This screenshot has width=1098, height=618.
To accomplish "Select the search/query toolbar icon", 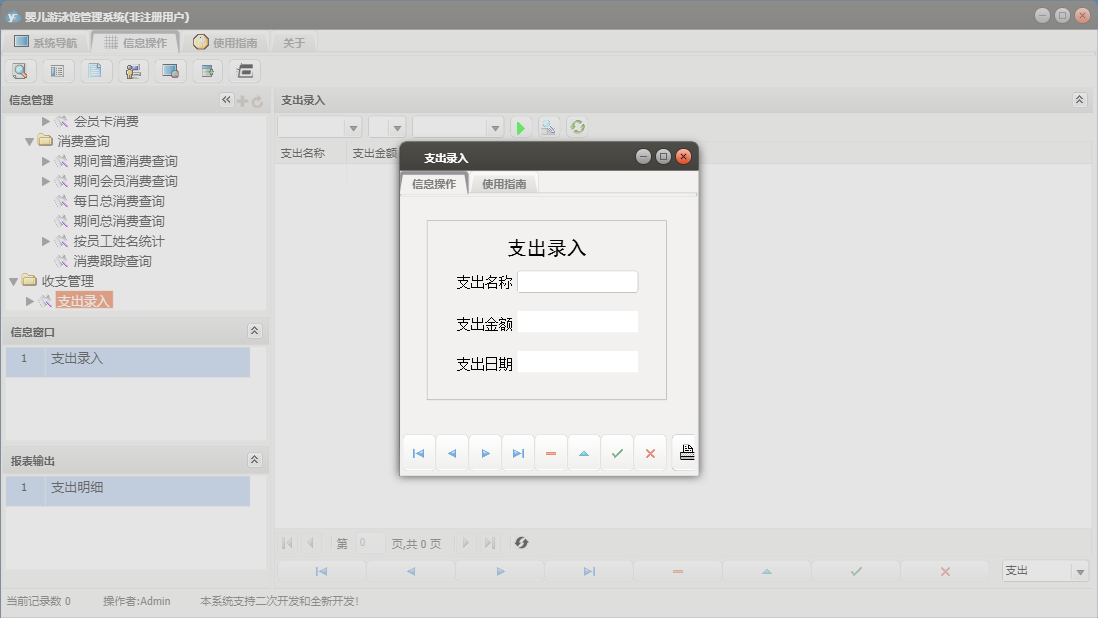I will 20,70.
